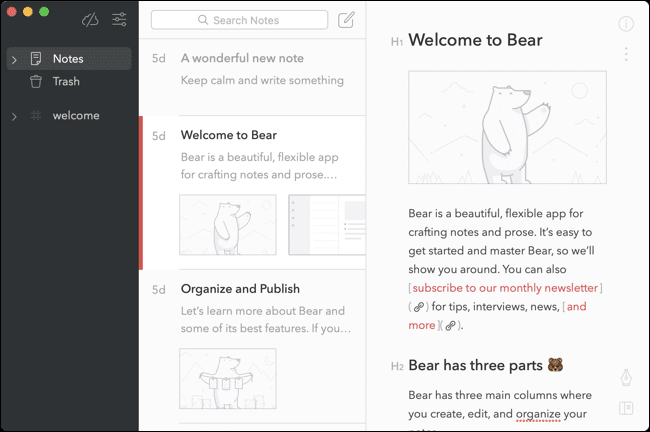Click the sync disabled cloud icon
The width and height of the screenshot is (650, 432).
[x=90, y=19]
